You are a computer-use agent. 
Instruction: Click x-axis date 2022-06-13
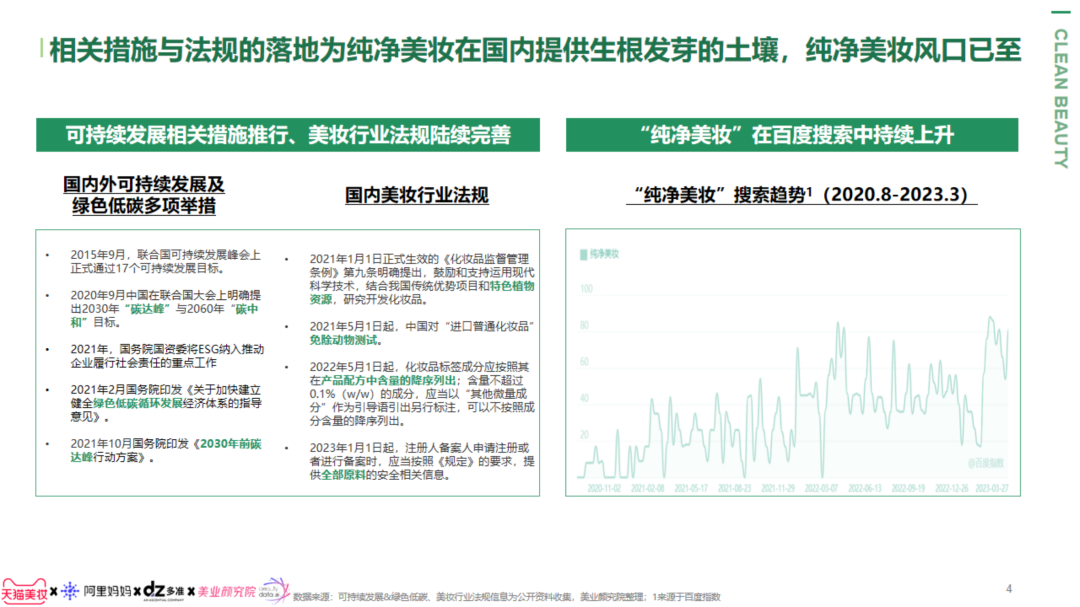[x=864, y=488]
